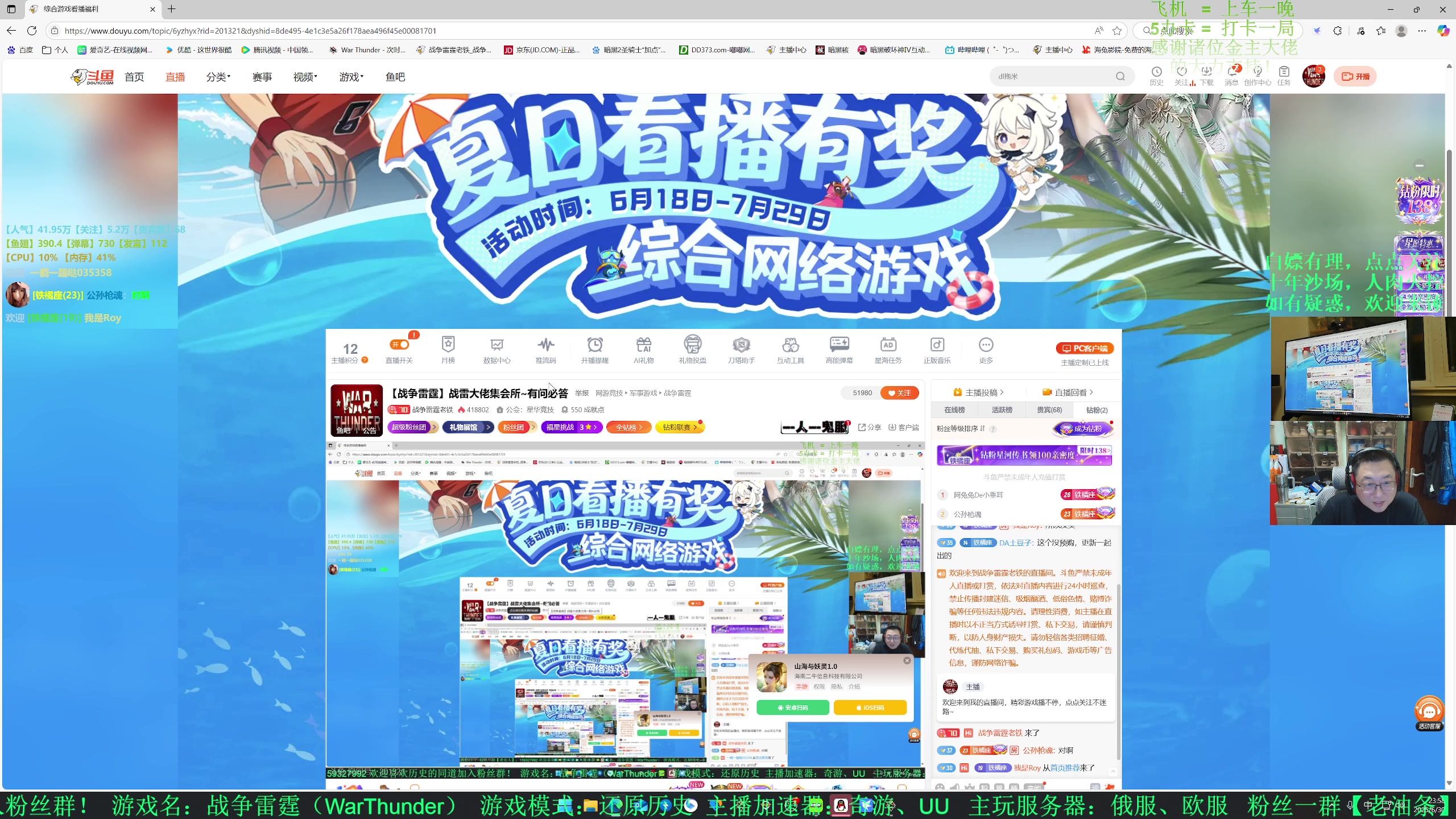Click the 举报 report link beside the title
The width and height of the screenshot is (1456, 819).
click(582, 393)
